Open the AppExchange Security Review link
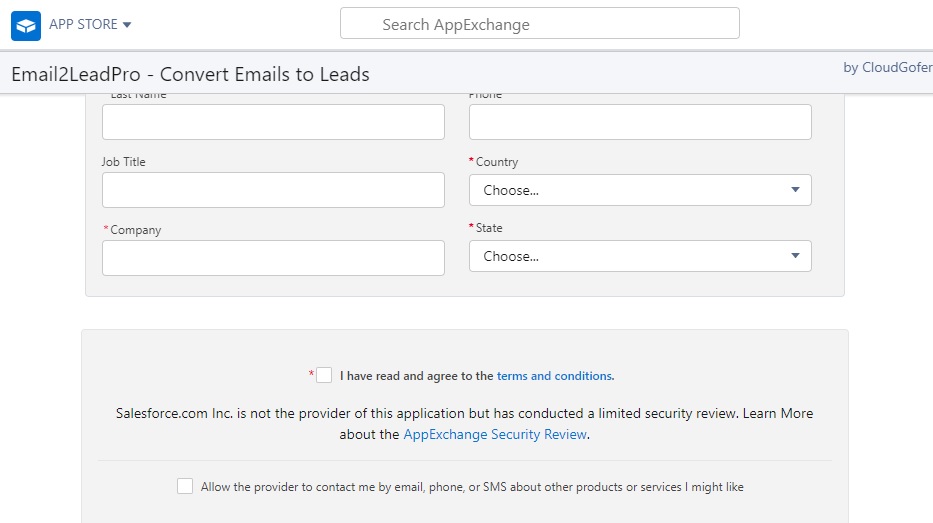The image size is (933, 523). [495, 434]
